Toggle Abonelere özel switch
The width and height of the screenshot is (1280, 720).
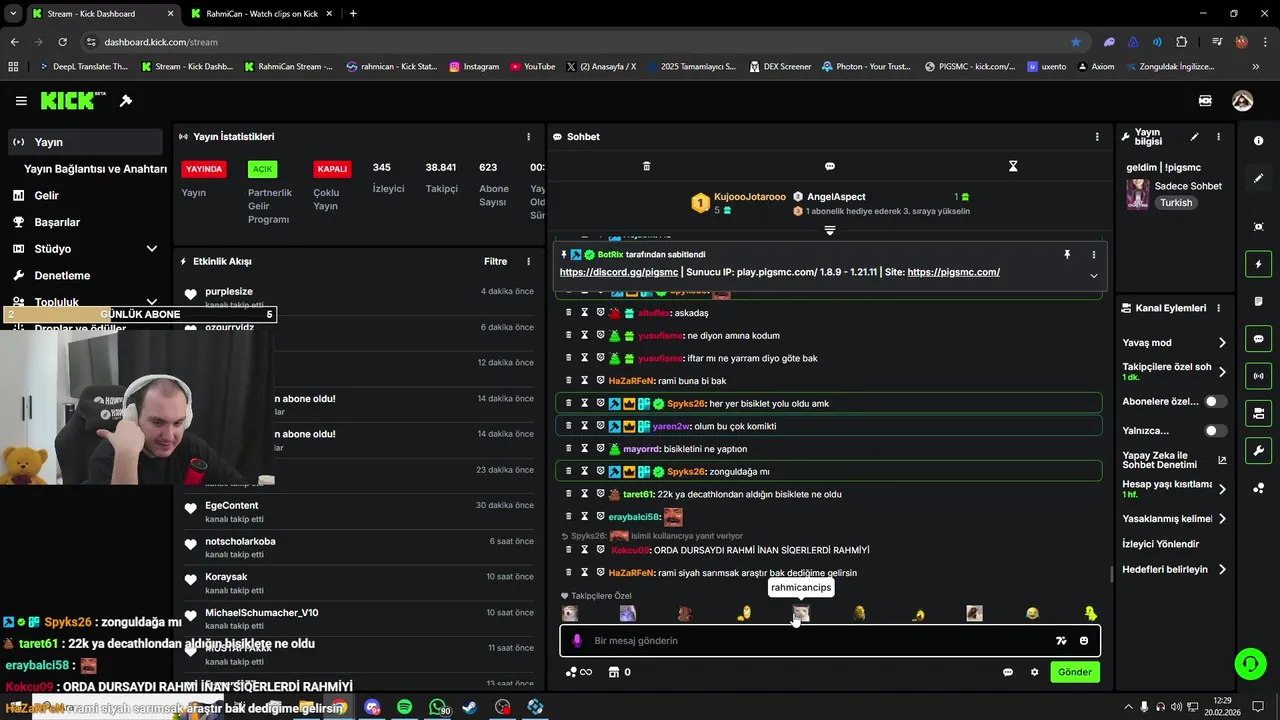[1215, 401]
